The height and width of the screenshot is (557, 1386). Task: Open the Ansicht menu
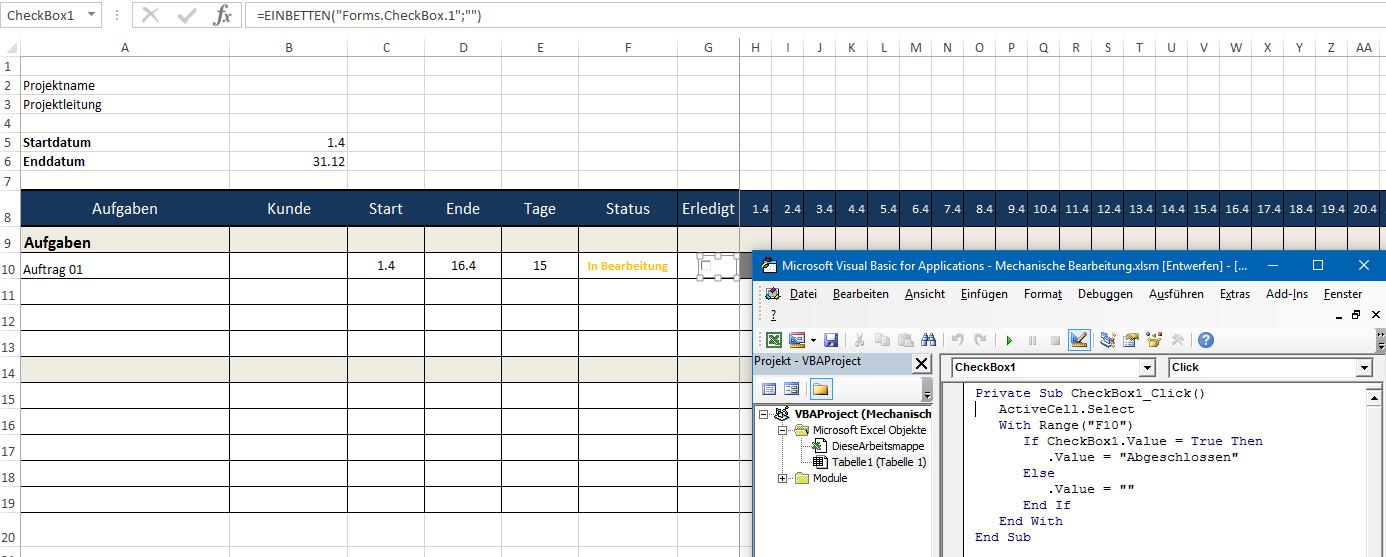coord(925,294)
